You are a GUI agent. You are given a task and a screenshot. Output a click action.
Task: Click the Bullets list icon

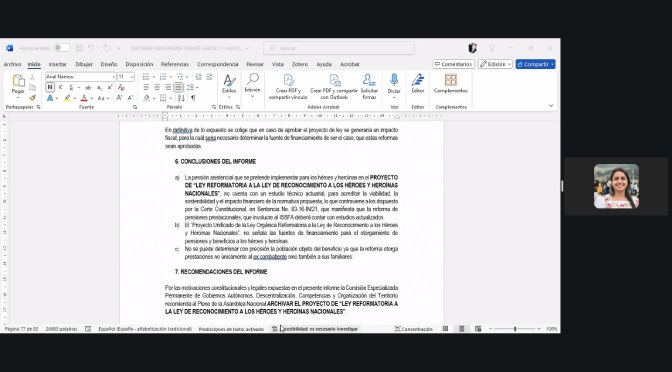(146, 77)
